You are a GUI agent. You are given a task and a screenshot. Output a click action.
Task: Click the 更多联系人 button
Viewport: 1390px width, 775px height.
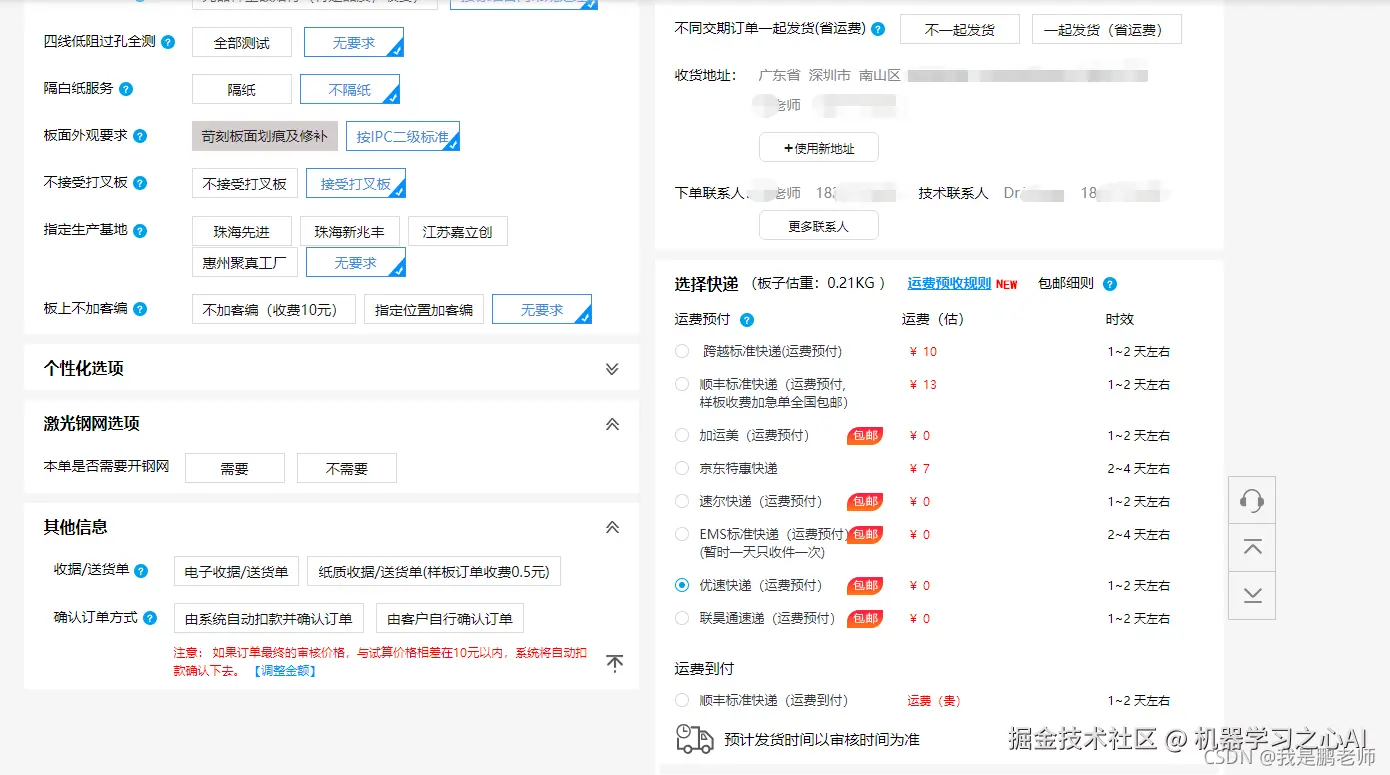point(818,224)
